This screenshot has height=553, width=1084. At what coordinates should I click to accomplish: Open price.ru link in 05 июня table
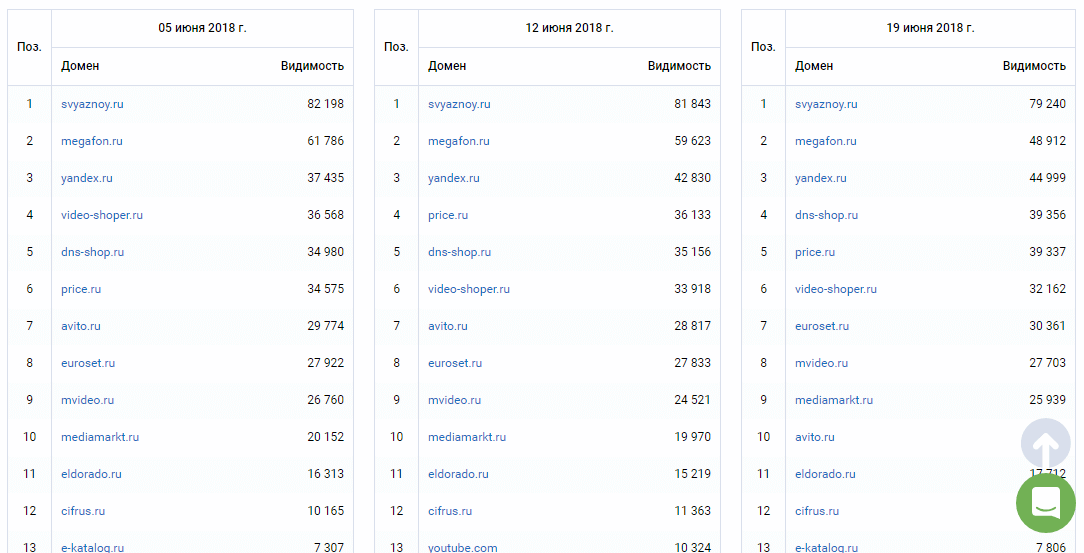coord(81,289)
